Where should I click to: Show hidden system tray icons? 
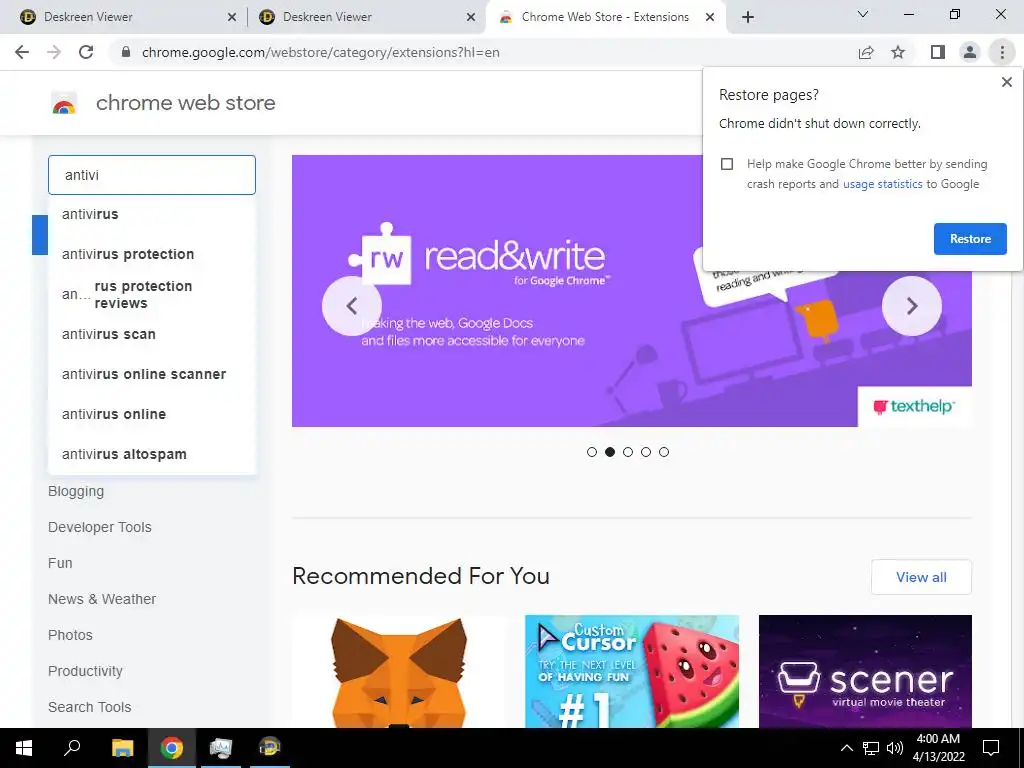(x=846, y=748)
